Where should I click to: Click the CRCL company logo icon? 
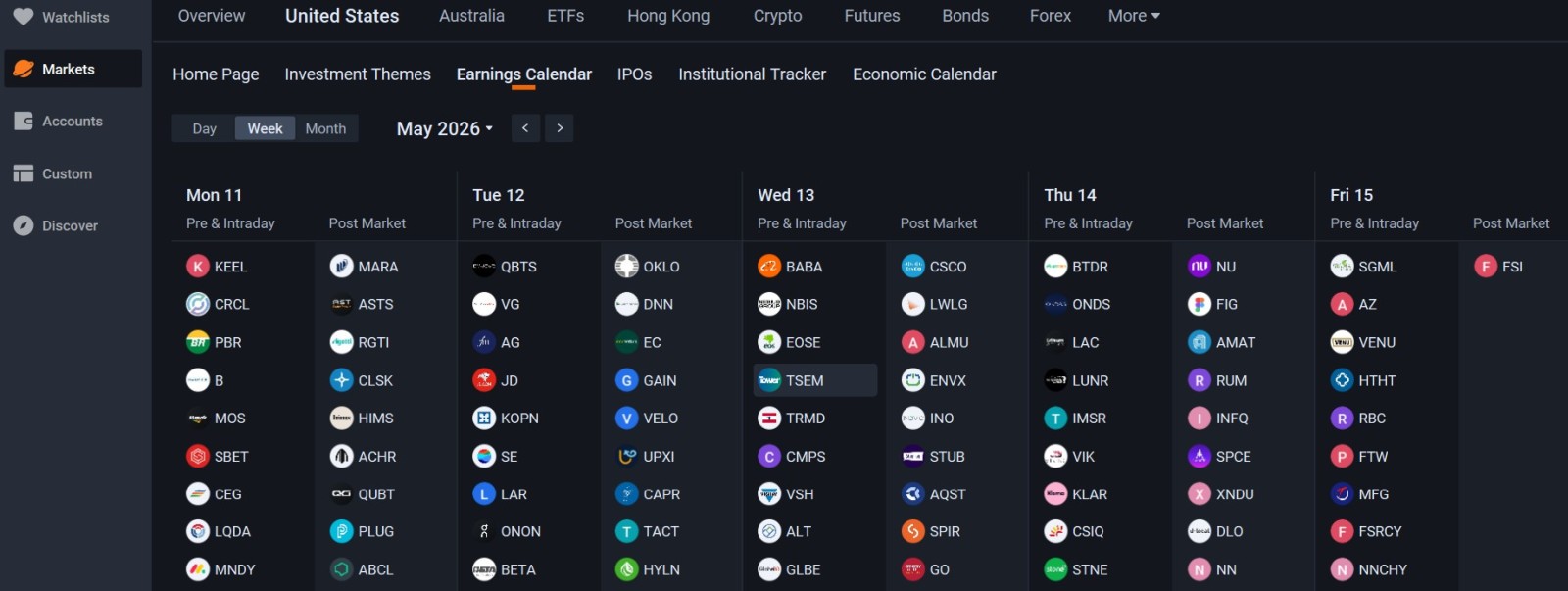coord(198,304)
